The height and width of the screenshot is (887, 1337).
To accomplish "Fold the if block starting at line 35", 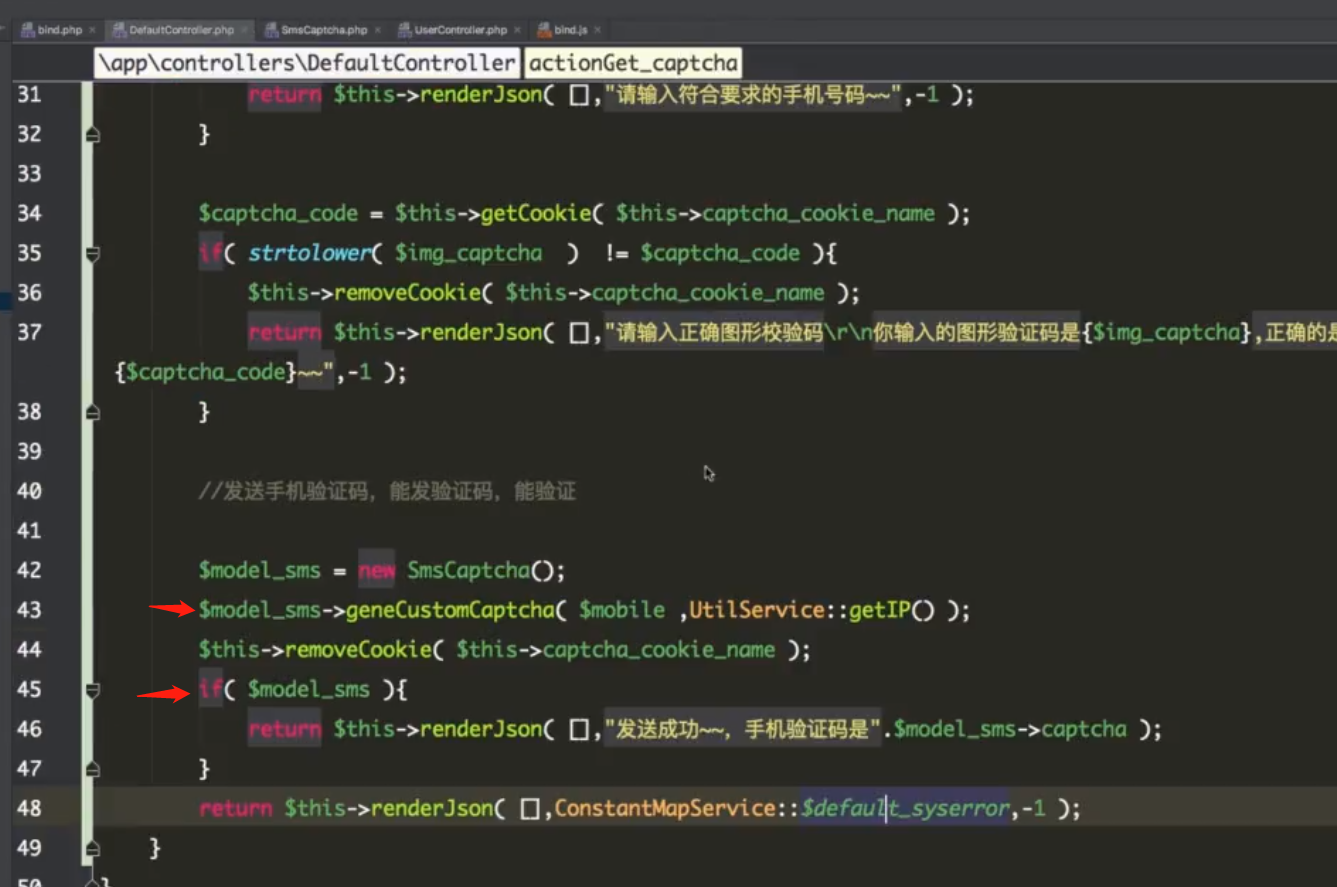I will [92, 254].
